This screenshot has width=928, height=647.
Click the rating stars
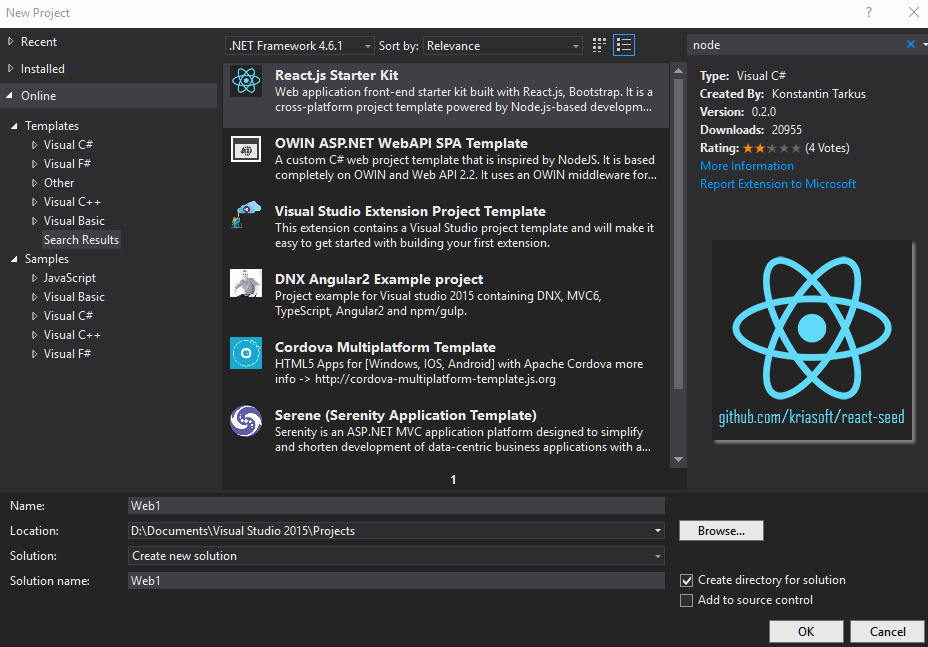(x=772, y=149)
